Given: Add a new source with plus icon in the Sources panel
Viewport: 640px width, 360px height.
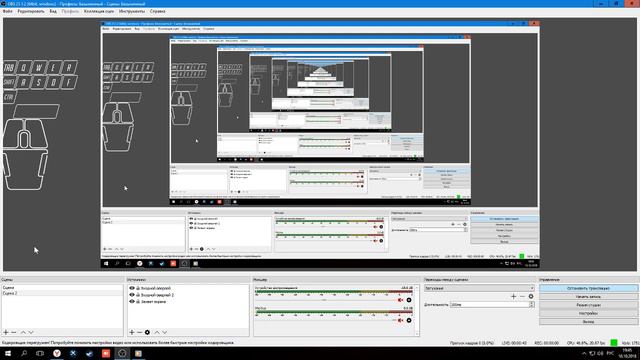Looking at the screenshot, I should (132, 332).
